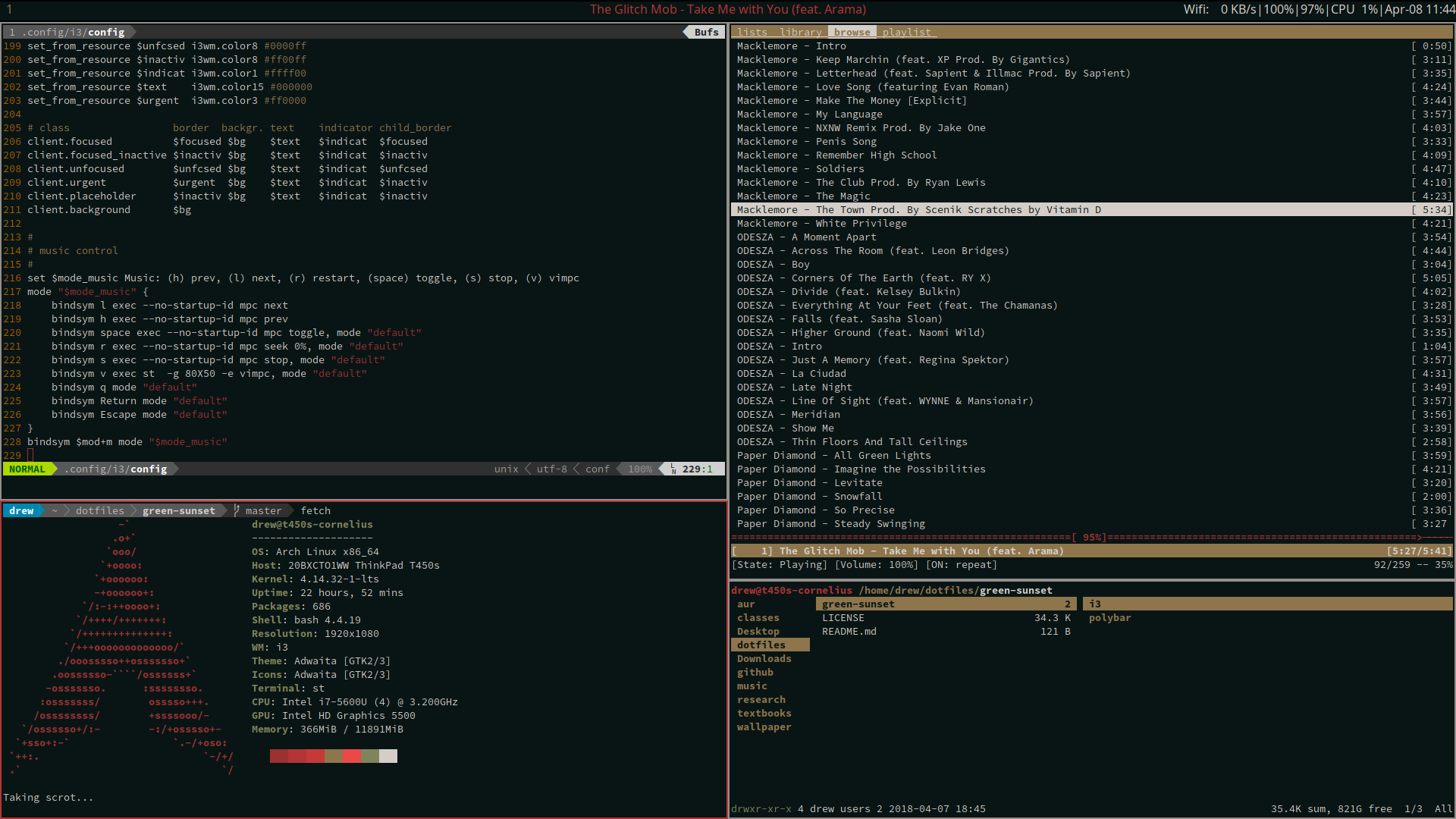Click the git branch icon beside master
This screenshot has width=1456, height=819.
(237, 510)
